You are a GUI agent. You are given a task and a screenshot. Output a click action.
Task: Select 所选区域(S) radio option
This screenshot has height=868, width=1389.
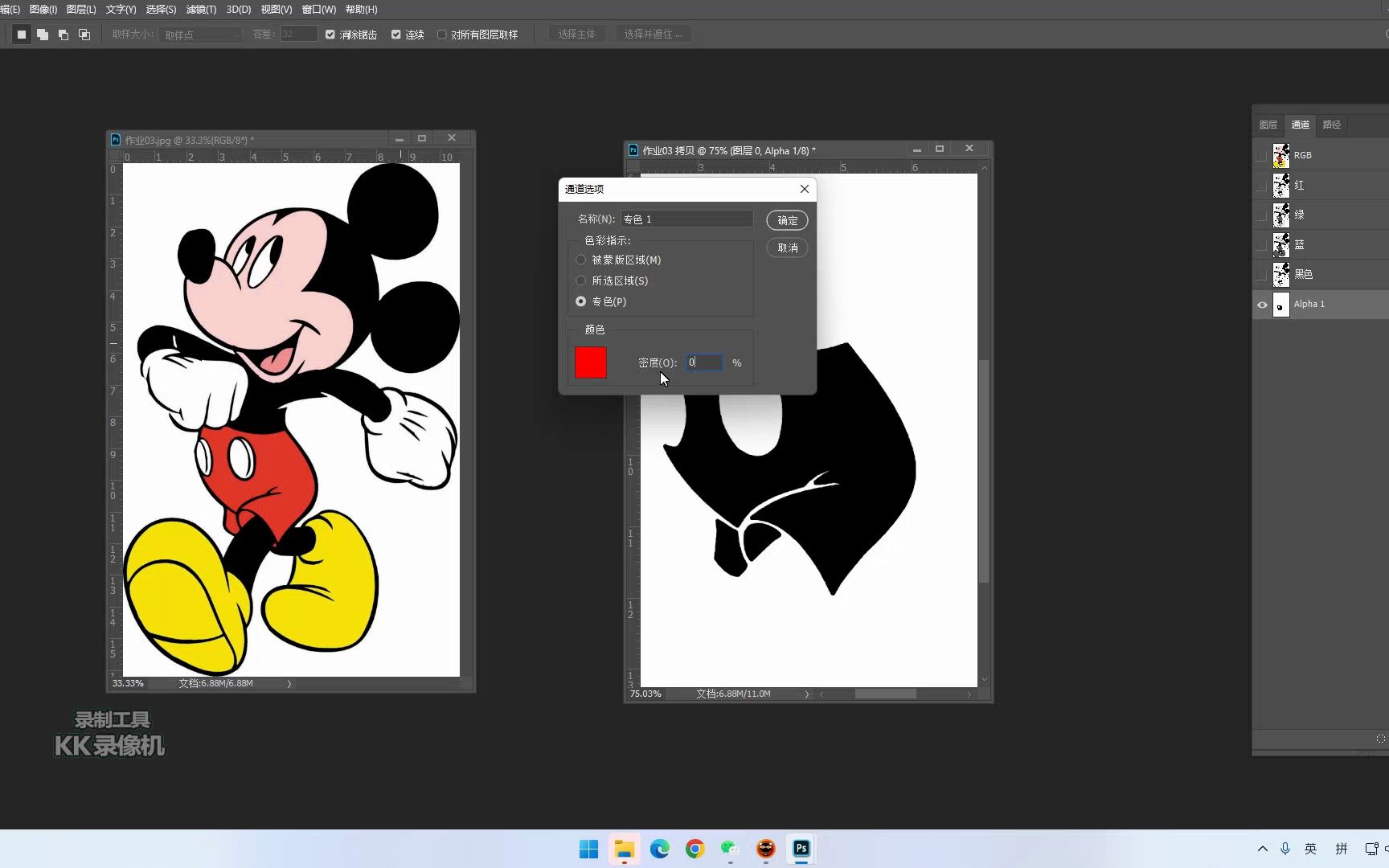click(581, 280)
